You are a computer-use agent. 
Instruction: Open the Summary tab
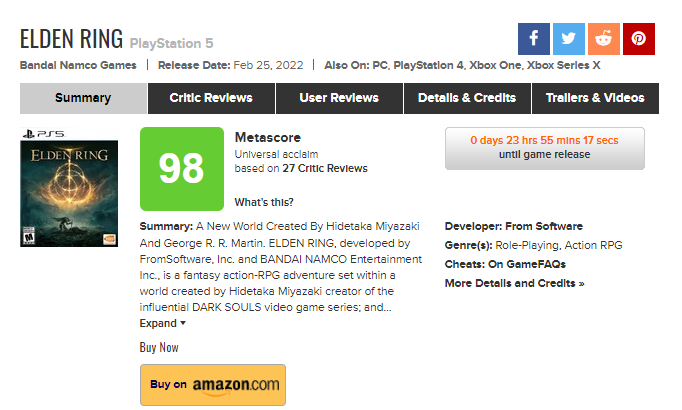tap(83, 98)
